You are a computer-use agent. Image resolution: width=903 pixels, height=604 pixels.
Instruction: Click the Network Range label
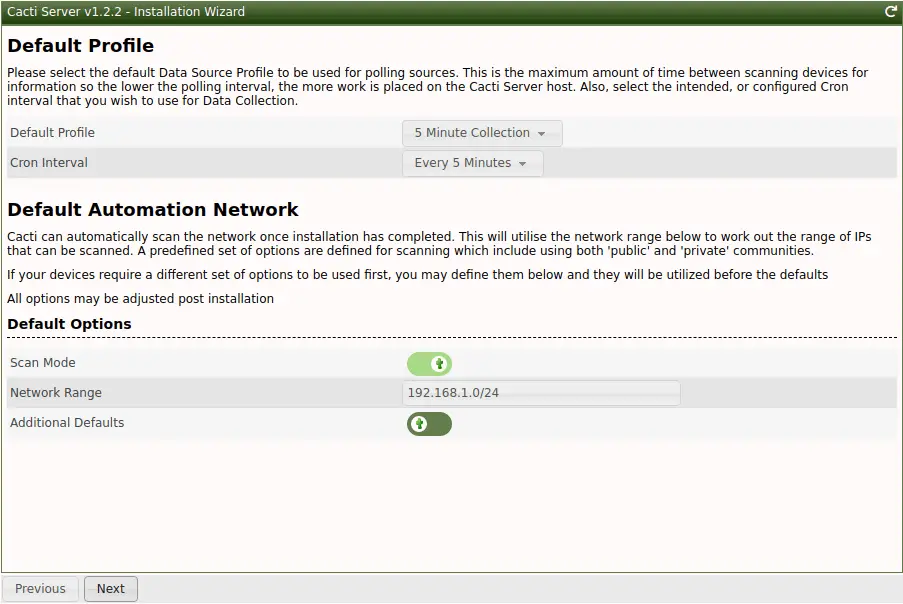click(x=56, y=393)
